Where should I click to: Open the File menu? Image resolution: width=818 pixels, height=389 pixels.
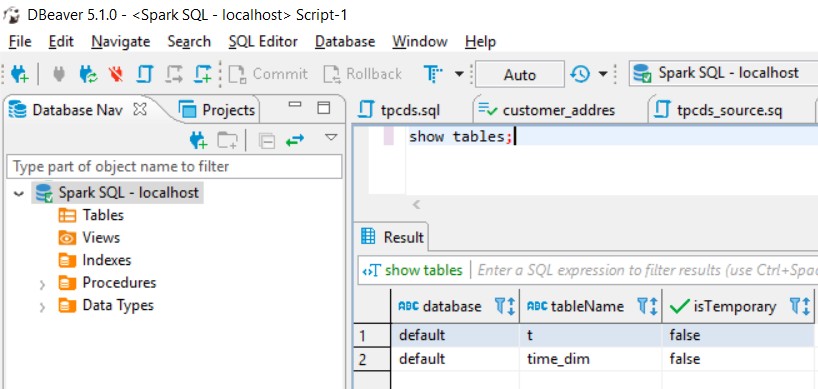[20, 42]
